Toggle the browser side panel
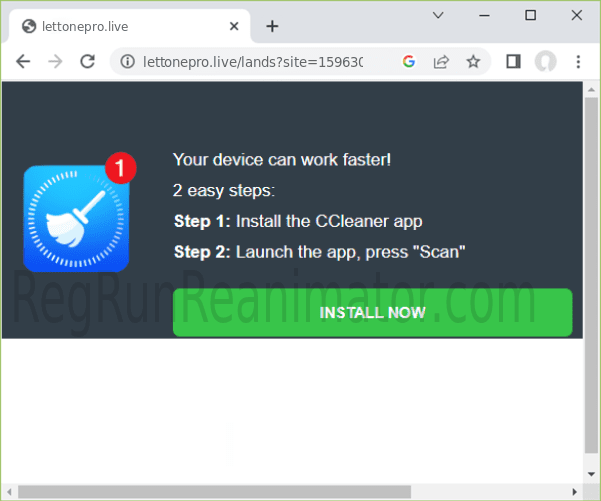Image resolution: width=601 pixels, height=501 pixels. 513,62
